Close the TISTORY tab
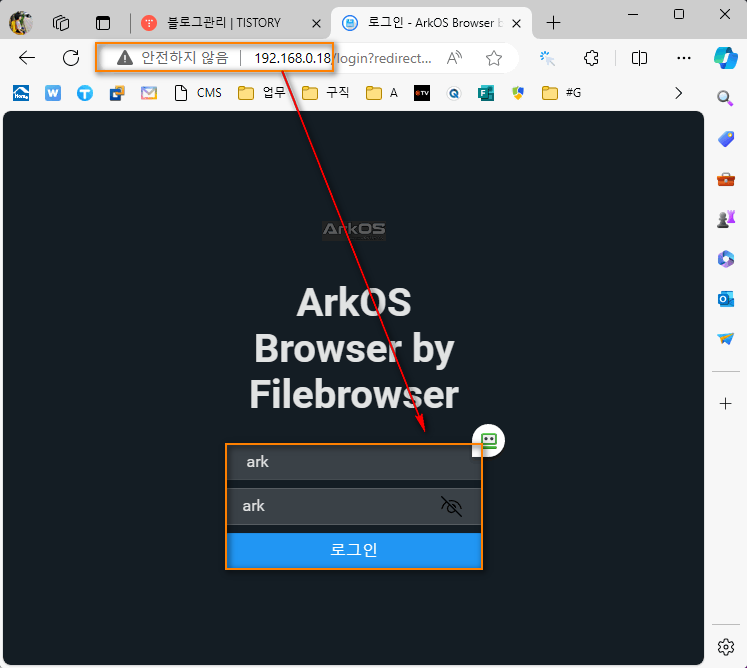Image resolution: width=747 pixels, height=668 pixels. pos(316,23)
